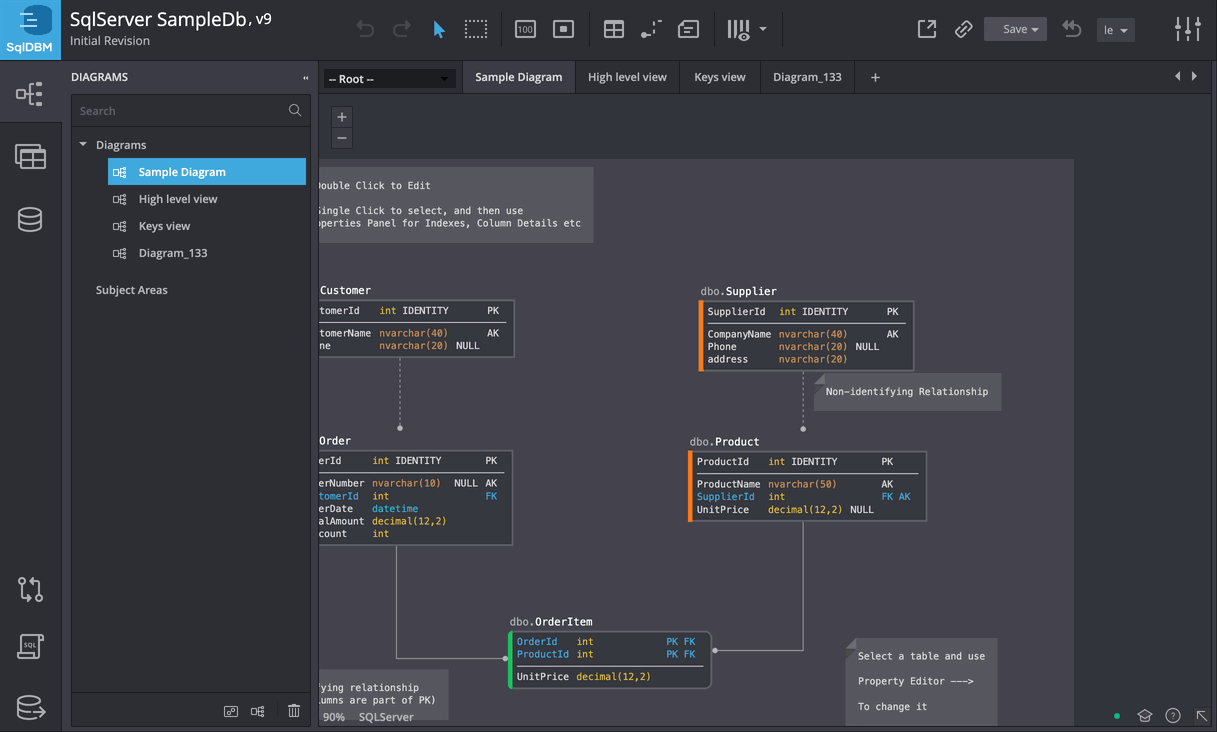Screen dimensions: 1217x732
Task: Redo the last undone change
Action: click(402, 30)
